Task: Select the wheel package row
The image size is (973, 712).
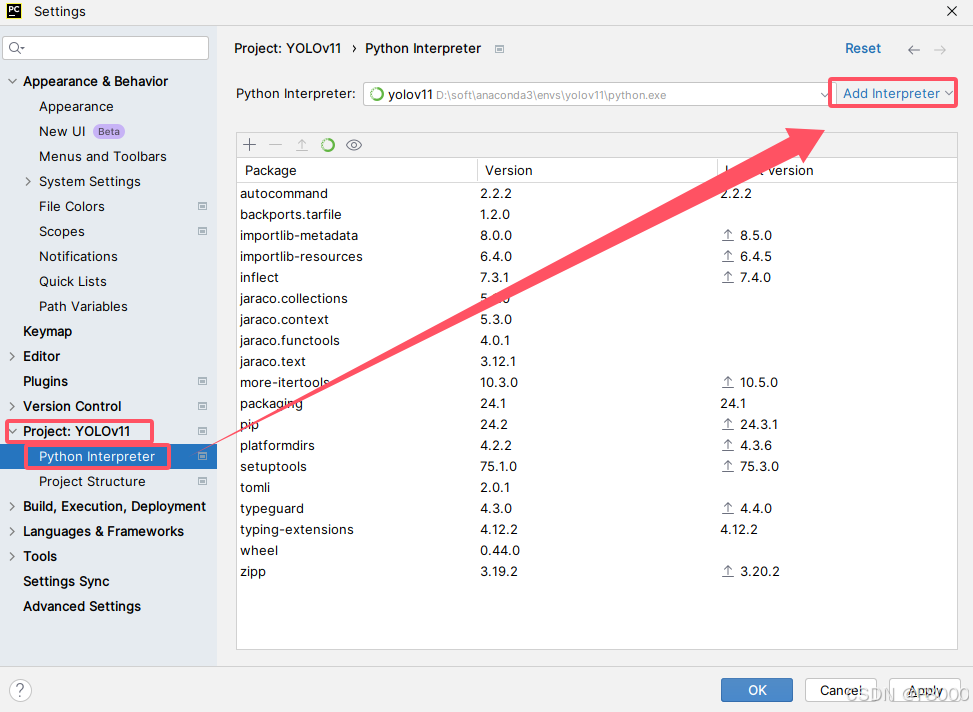Action: pyautogui.click(x=596, y=550)
